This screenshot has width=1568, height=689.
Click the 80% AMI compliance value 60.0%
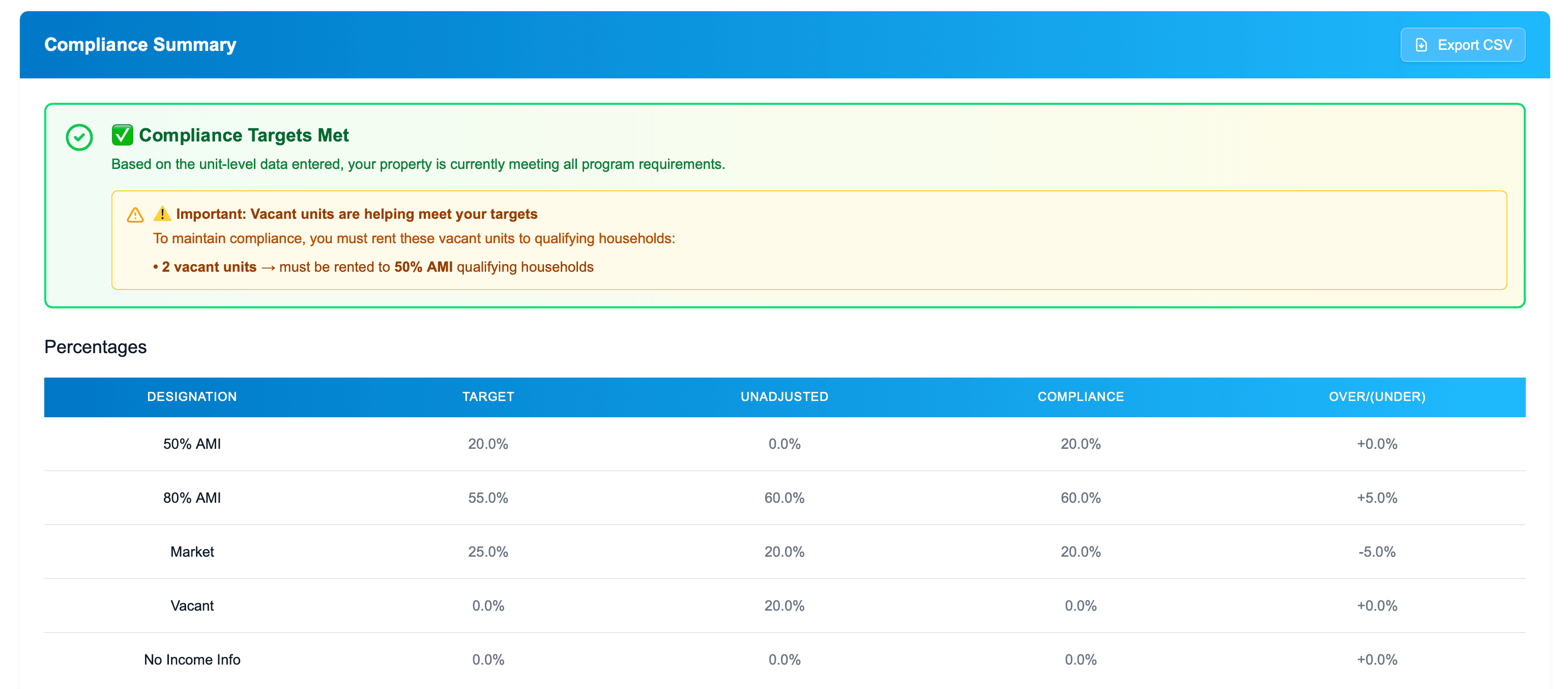point(1081,498)
